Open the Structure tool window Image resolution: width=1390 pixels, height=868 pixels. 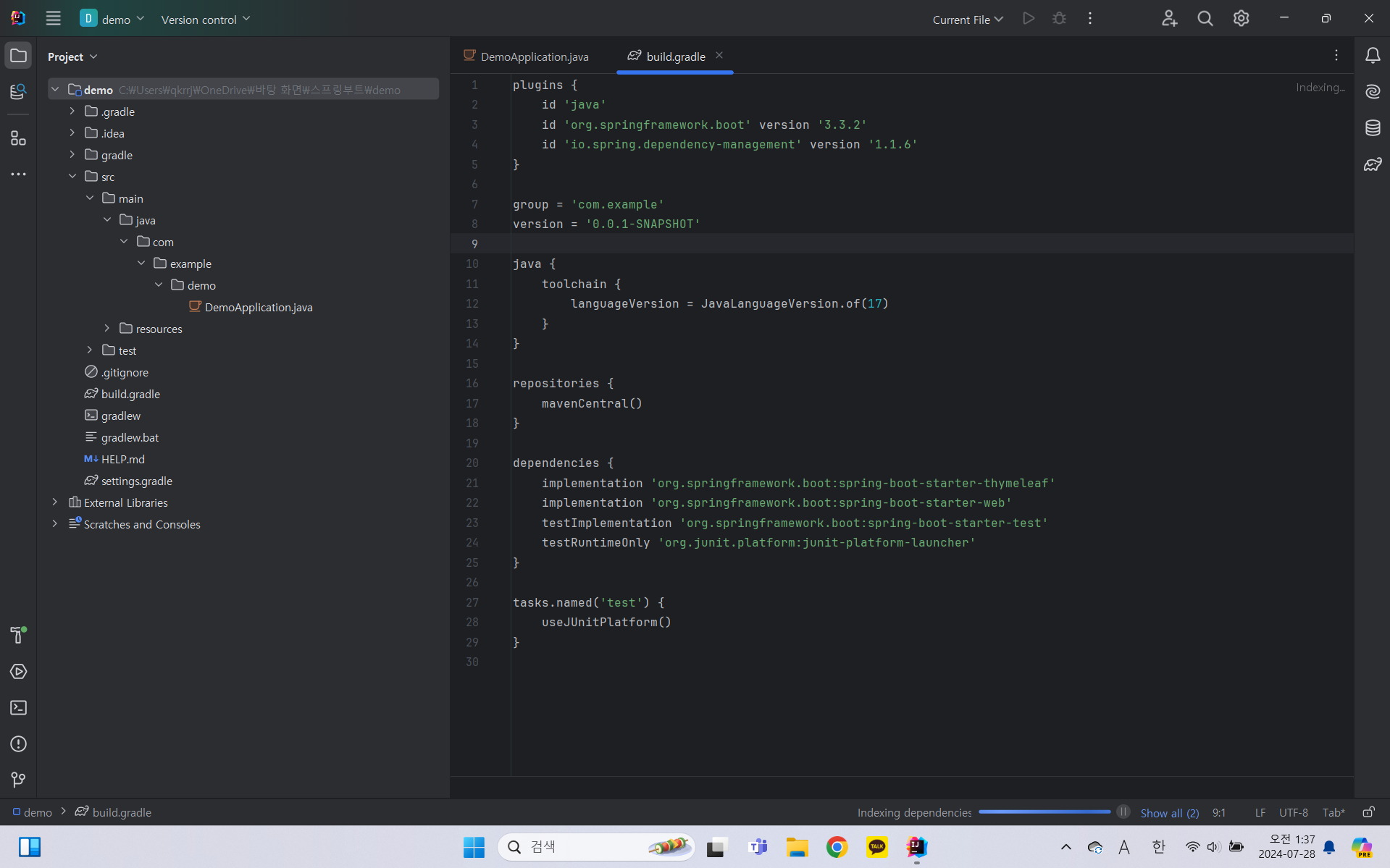click(x=18, y=138)
